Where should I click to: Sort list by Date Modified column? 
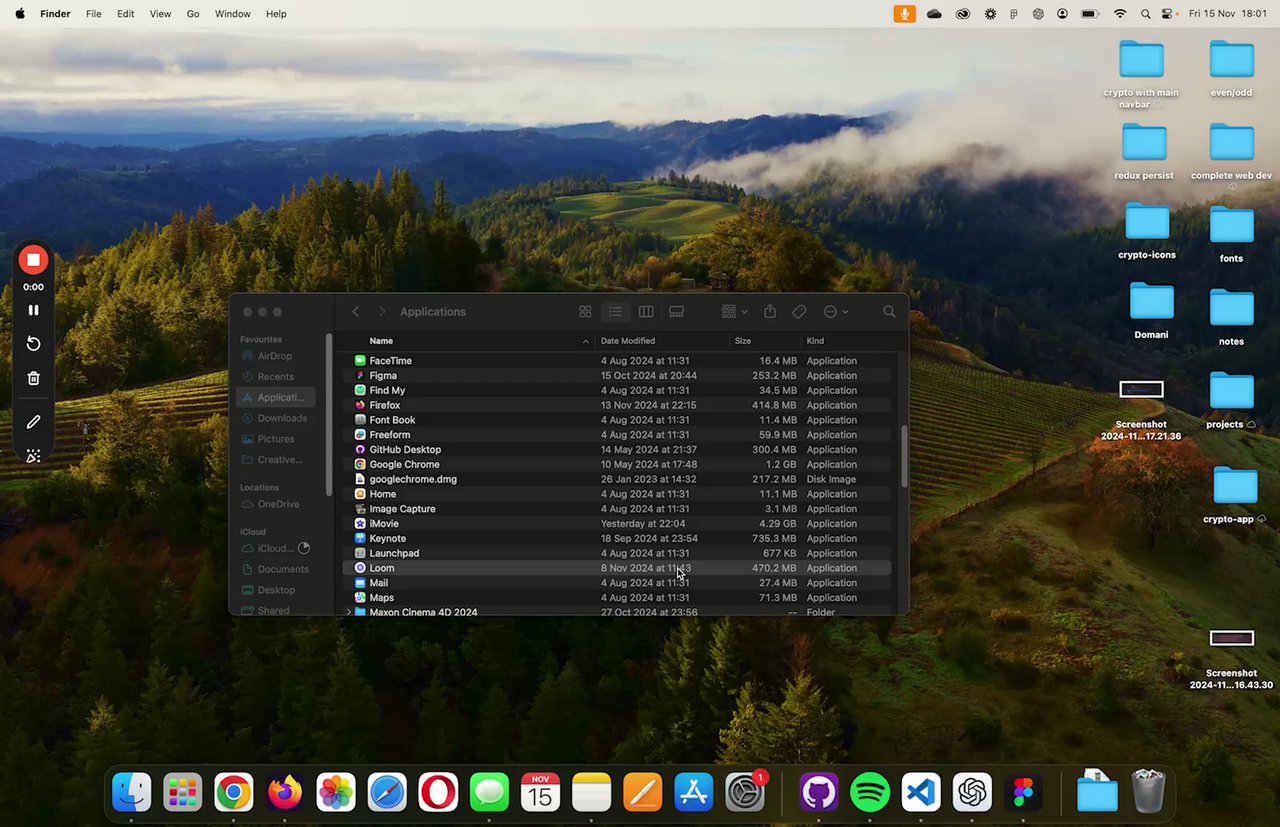(628, 341)
